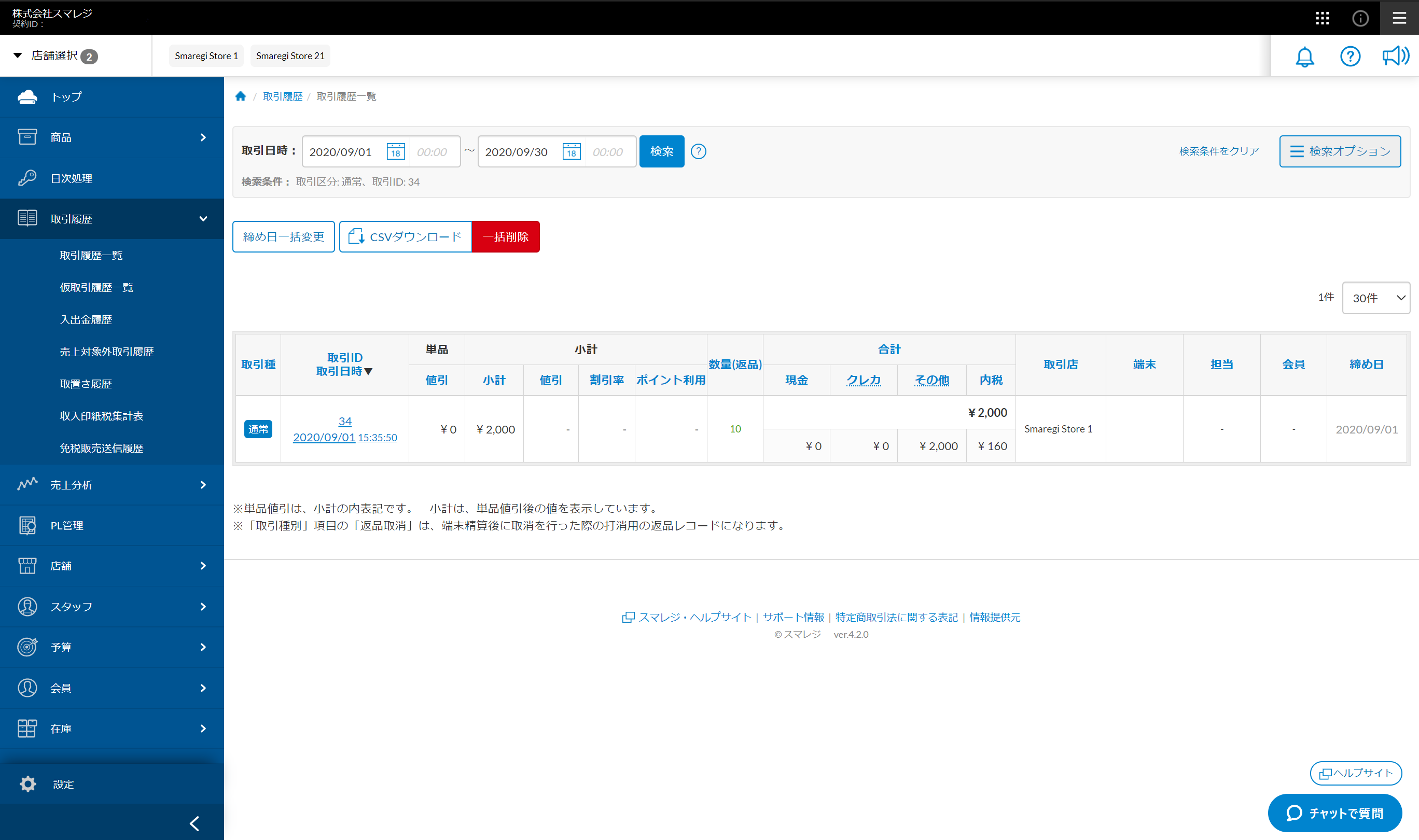1419x840 pixels.
Task: Click the 設定 gear icon
Action: click(27, 784)
